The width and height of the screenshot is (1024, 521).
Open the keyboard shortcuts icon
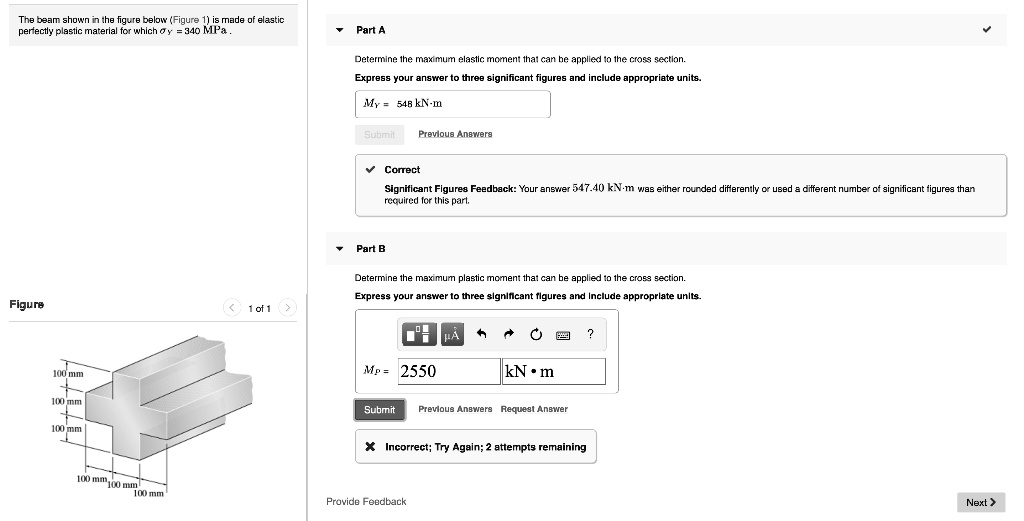562,335
